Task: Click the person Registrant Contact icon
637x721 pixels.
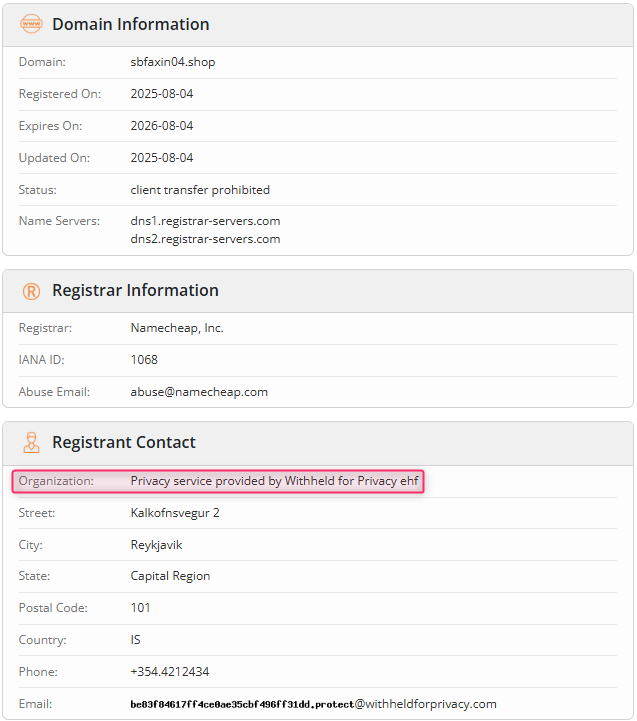Action: tap(31, 442)
